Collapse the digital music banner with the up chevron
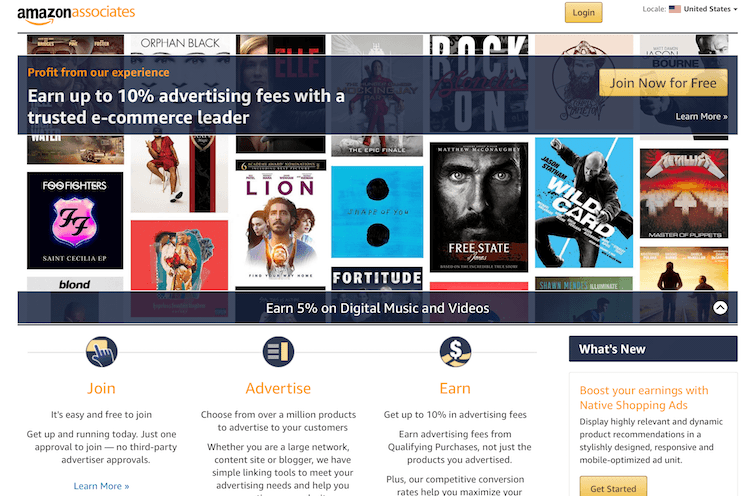The height and width of the screenshot is (496, 750). (x=720, y=308)
